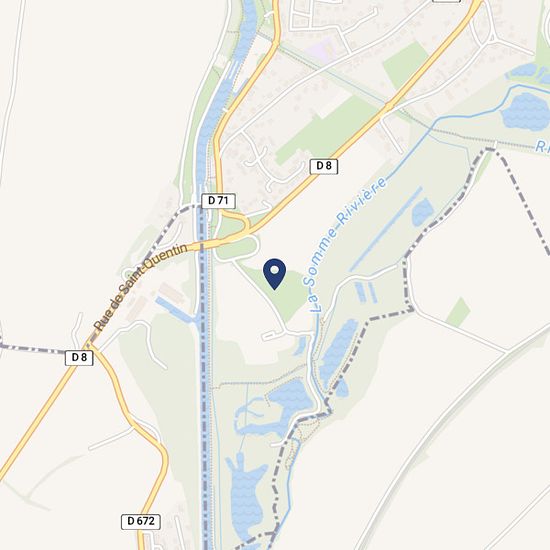
Task: Select the canal basin branching west of the canal
Action: click(x=175, y=309)
